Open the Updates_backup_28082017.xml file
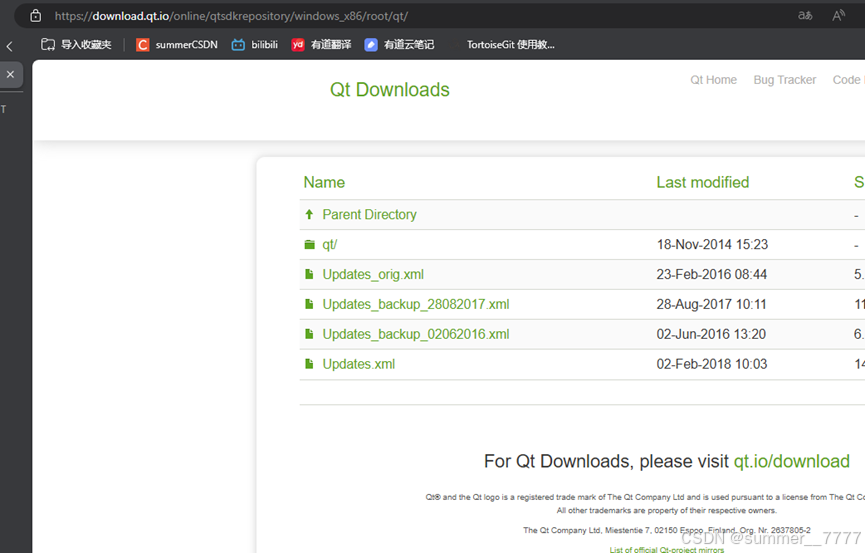This screenshot has height=553, width=865. click(x=415, y=304)
